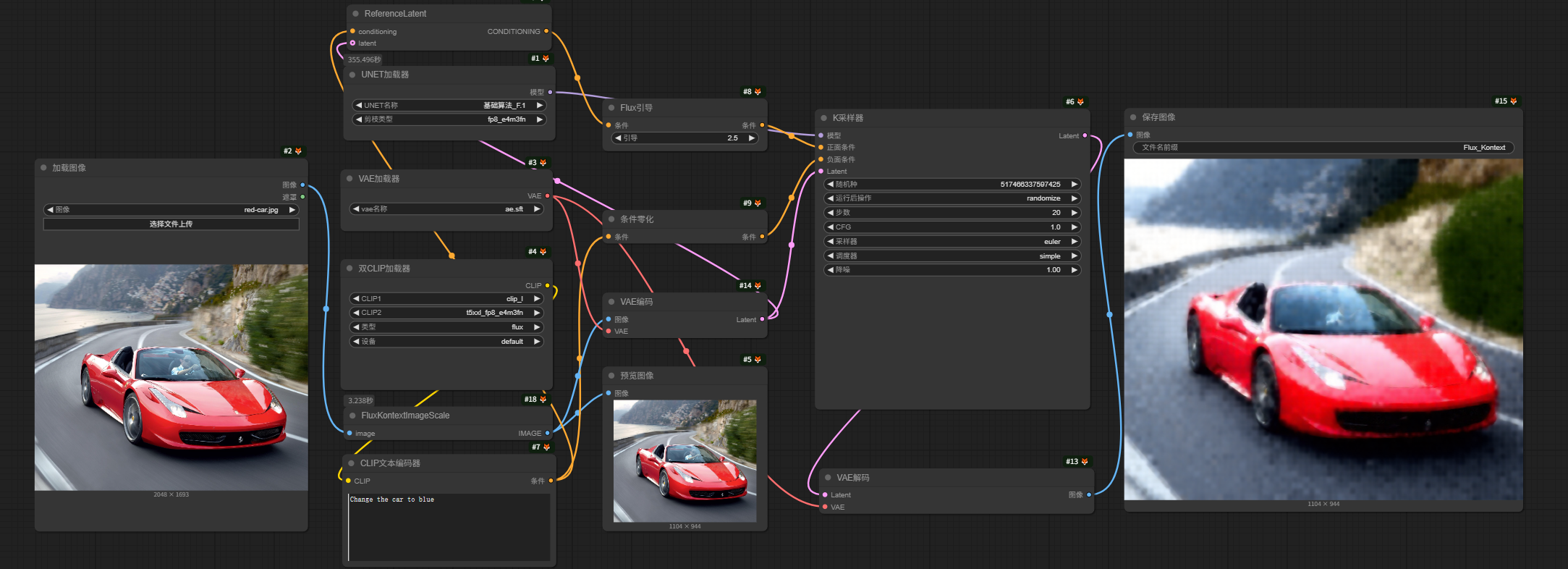
Task: Click the fox badge icon on K采样器 node #6
Action: (1080, 102)
